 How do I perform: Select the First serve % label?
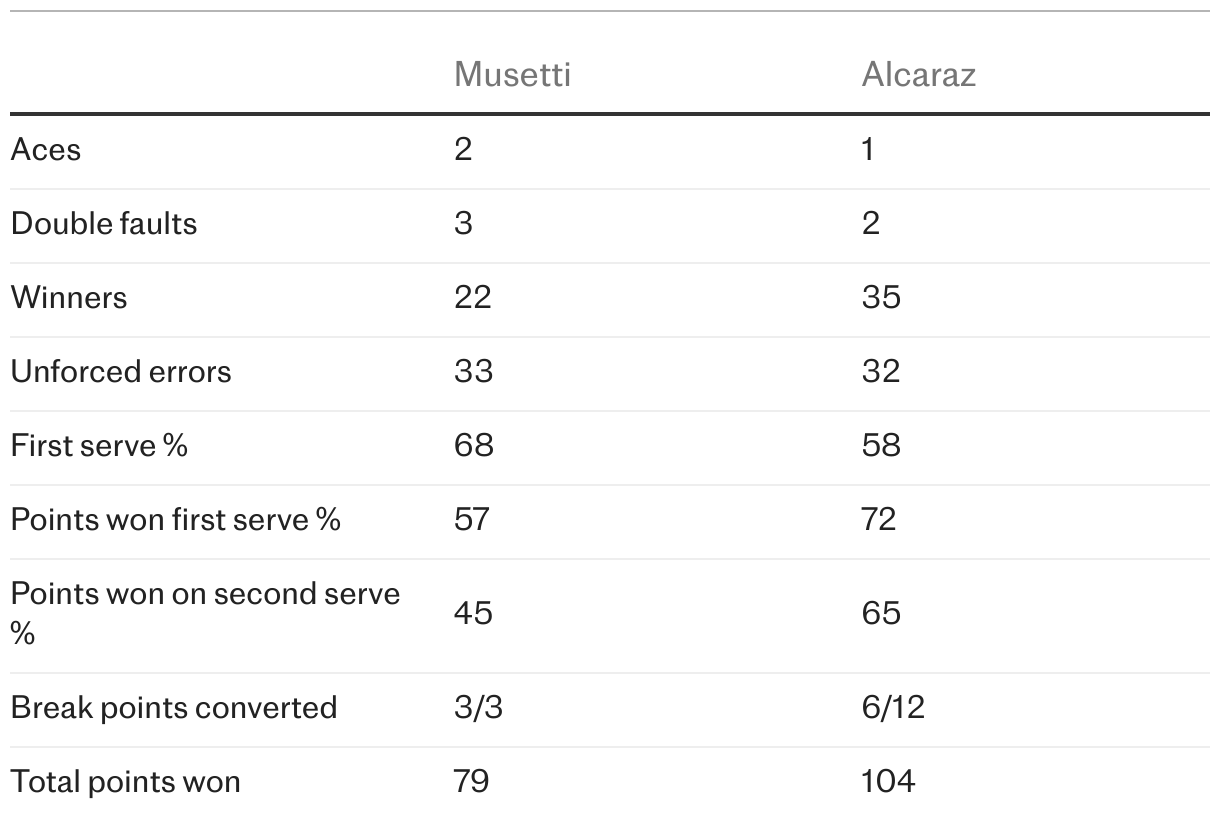click(99, 446)
